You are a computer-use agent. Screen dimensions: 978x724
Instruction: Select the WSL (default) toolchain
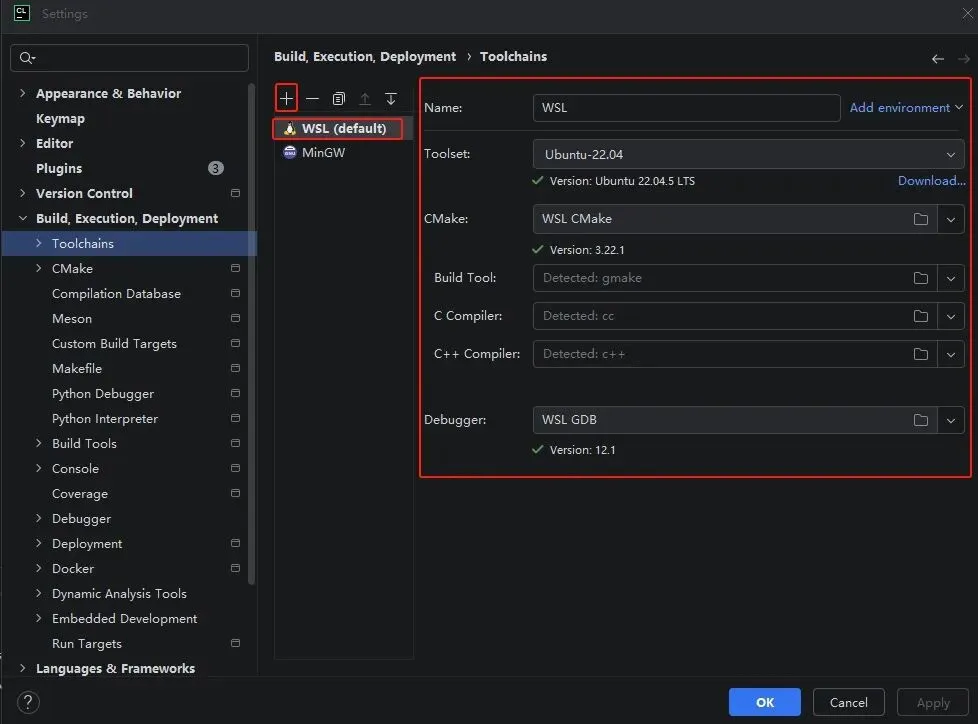343,128
